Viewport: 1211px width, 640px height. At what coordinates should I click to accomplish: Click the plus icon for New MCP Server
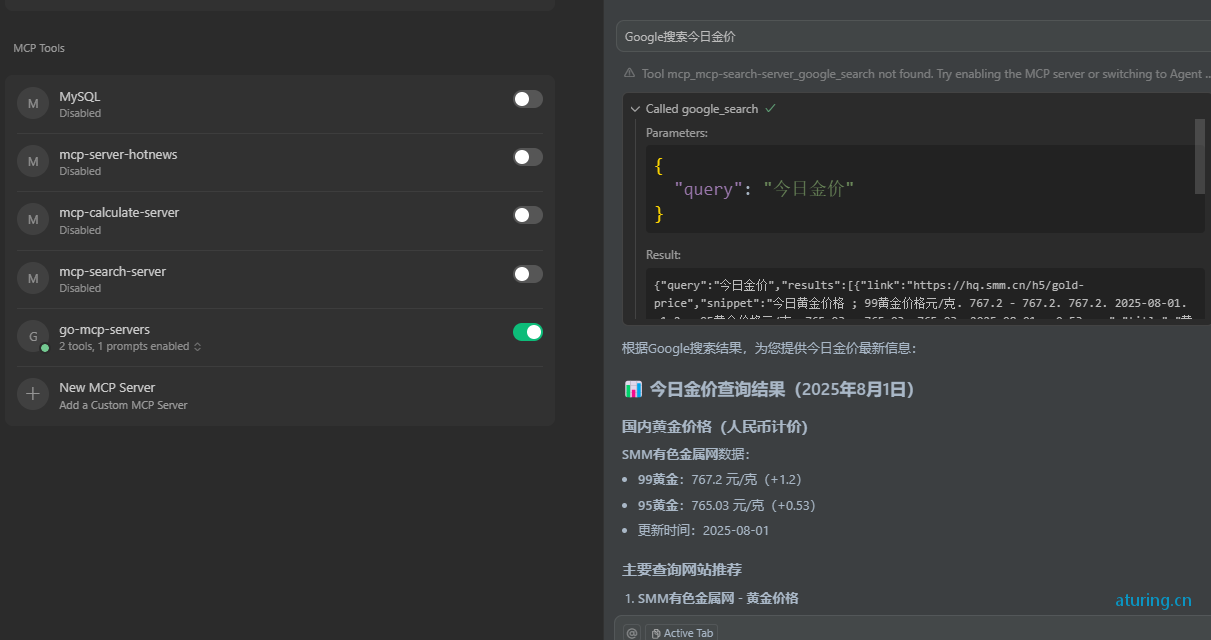(x=33, y=394)
